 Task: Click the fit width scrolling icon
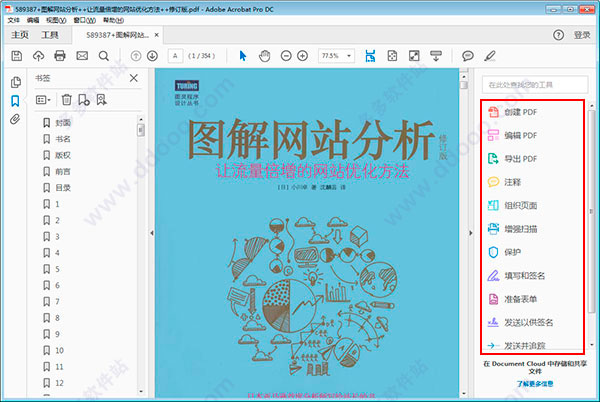click(370, 56)
